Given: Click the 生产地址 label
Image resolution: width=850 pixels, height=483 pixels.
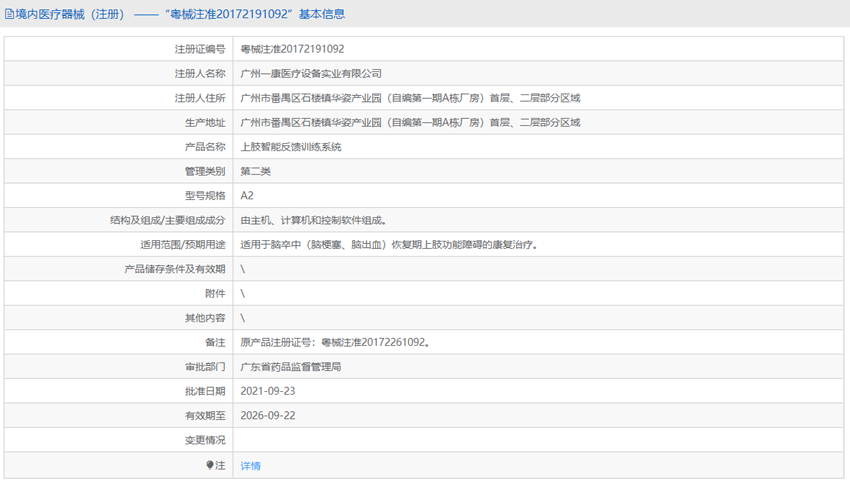Looking at the screenshot, I should 205,123.
